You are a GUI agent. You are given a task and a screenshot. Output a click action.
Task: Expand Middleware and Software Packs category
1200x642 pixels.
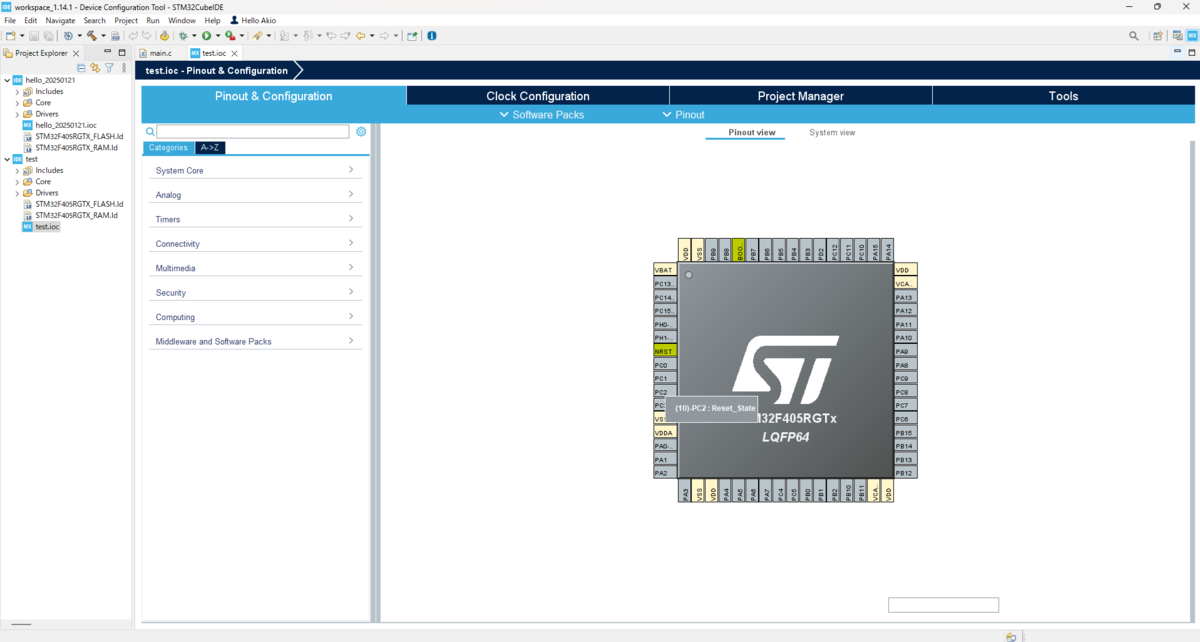coord(255,341)
